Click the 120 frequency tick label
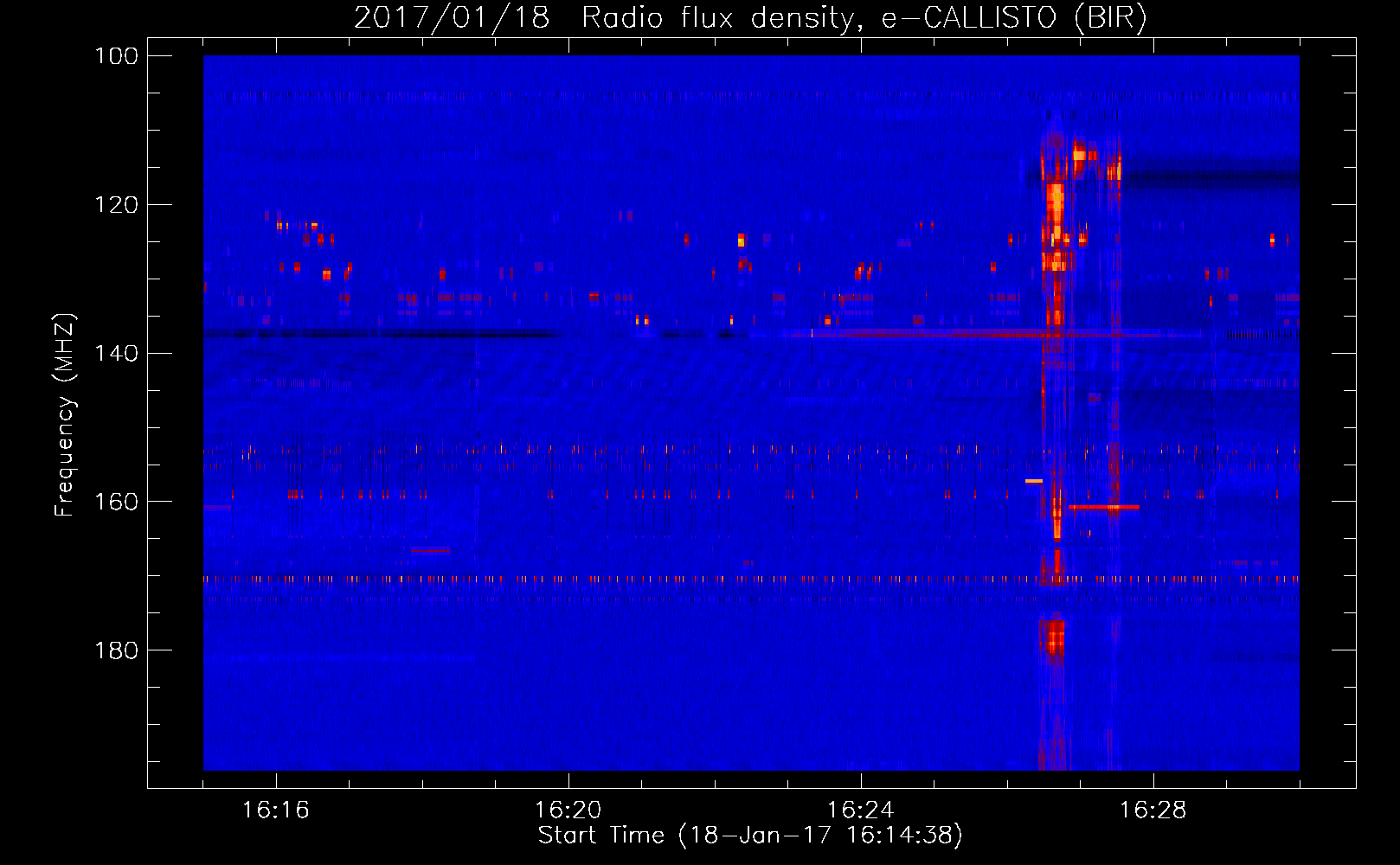Screen dimensions: 1400x865 coord(117,205)
